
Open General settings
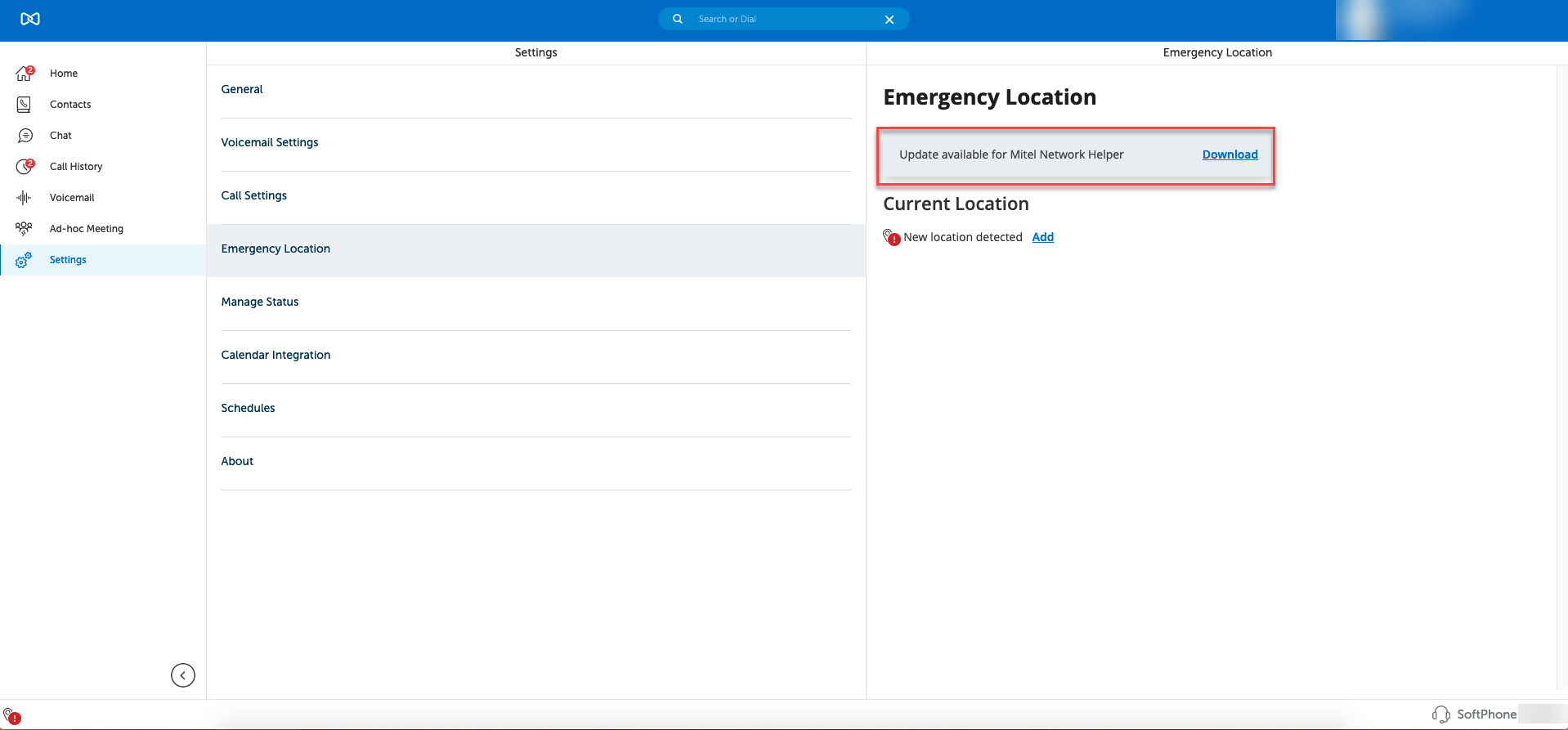pos(242,89)
